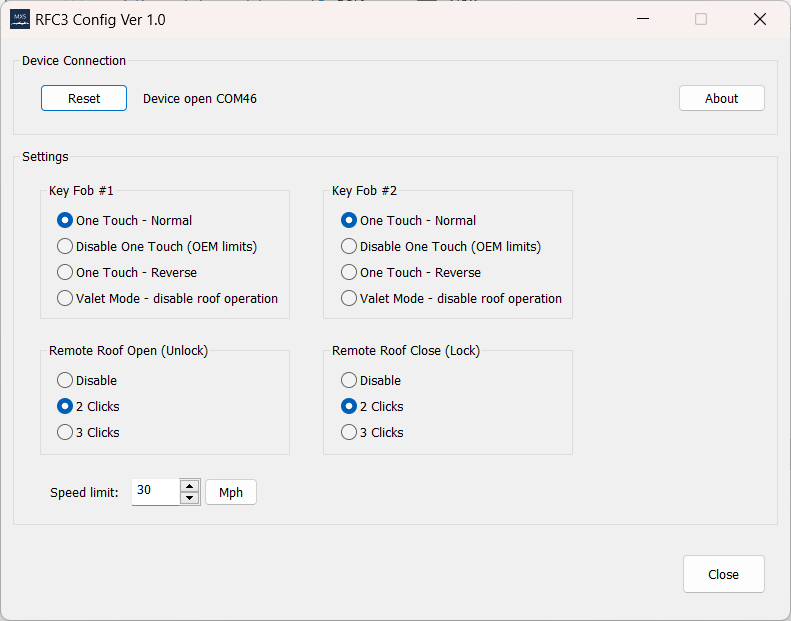The height and width of the screenshot is (621, 791).
Task: Disable Remote Roof Close (Lock)
Action: pyautogui.click(x=371, y=380)
